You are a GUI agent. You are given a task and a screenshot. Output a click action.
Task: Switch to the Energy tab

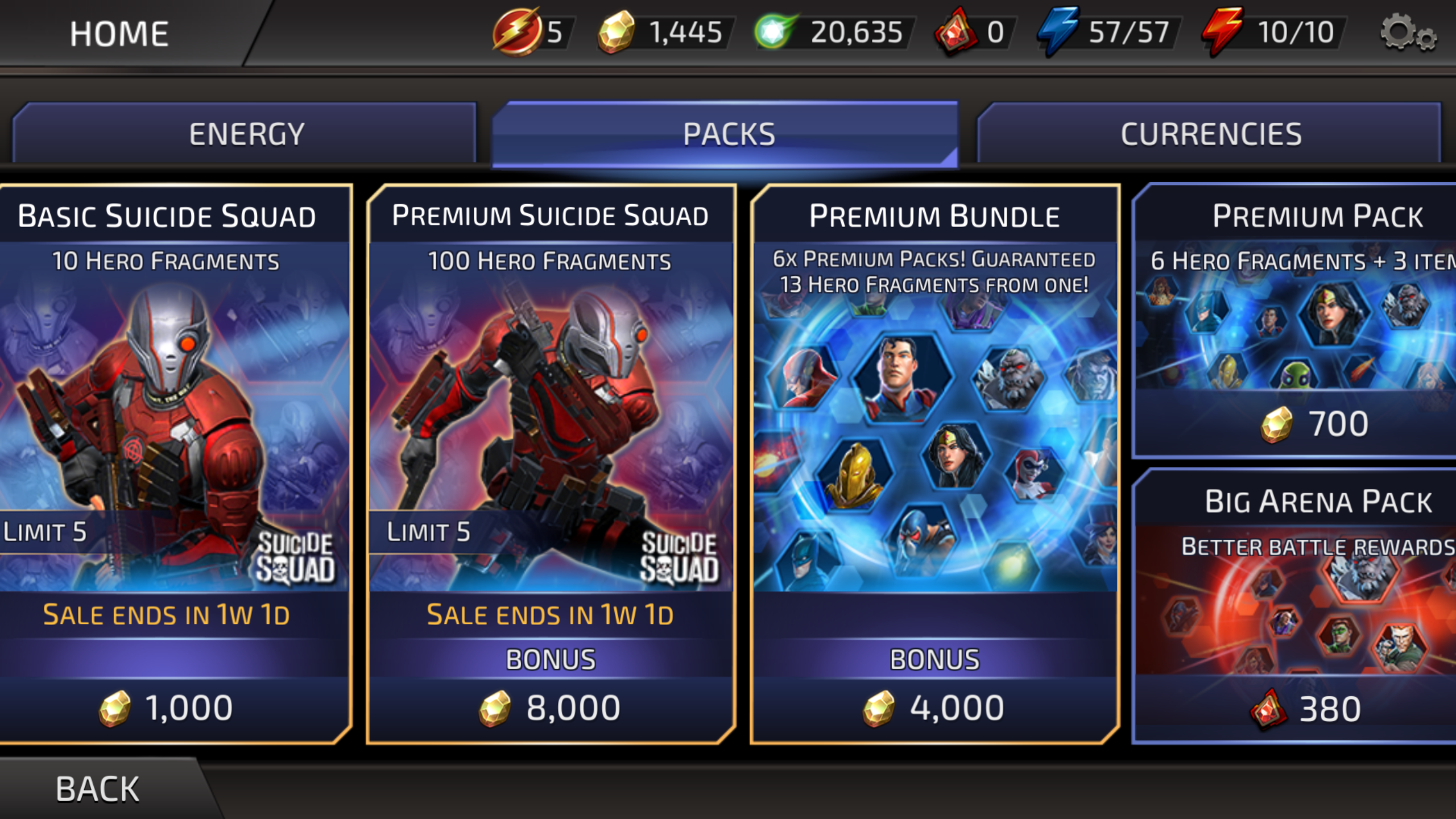[x=245, y=133]
